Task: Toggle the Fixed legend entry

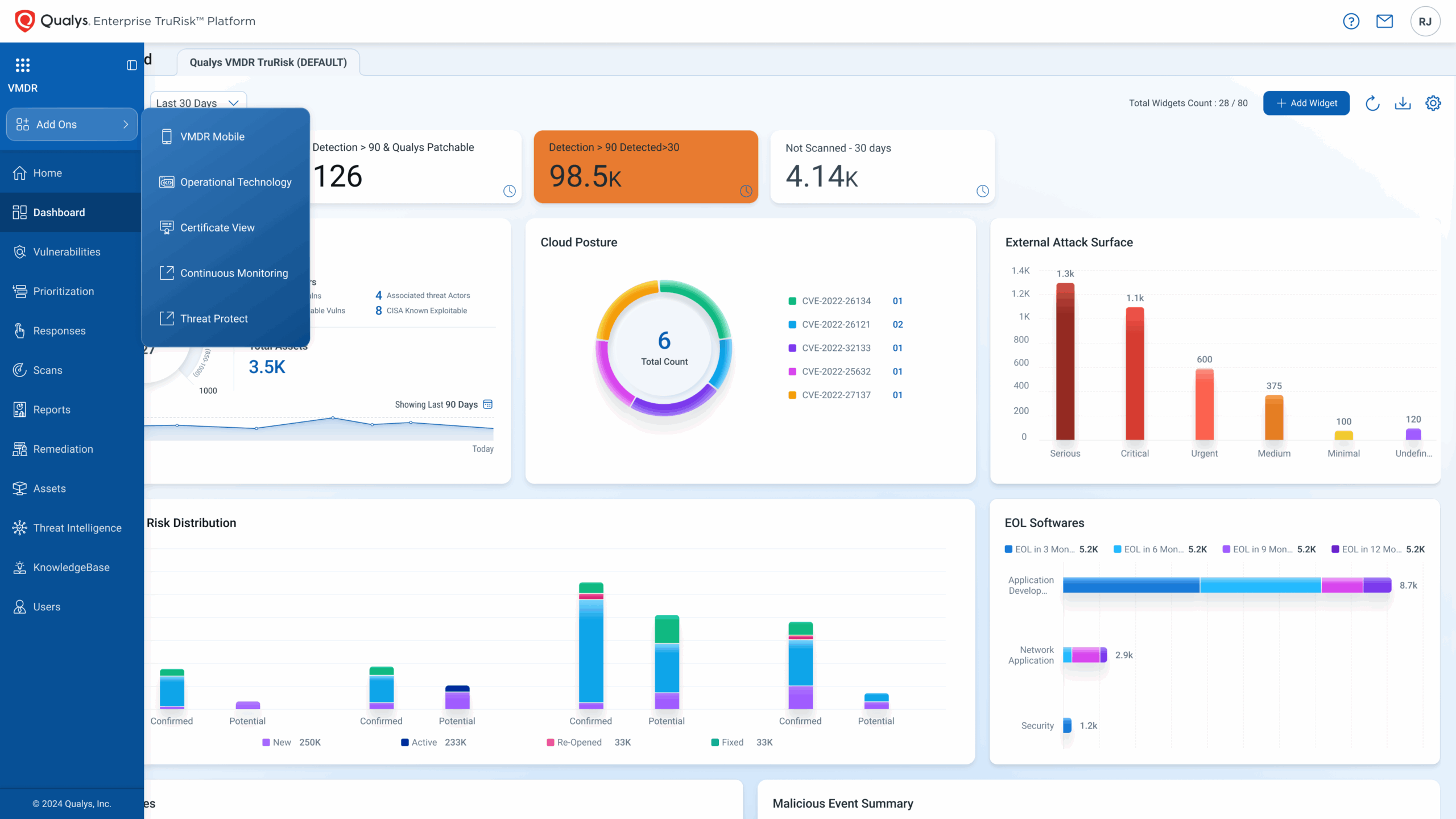Action: pos(742,742)
